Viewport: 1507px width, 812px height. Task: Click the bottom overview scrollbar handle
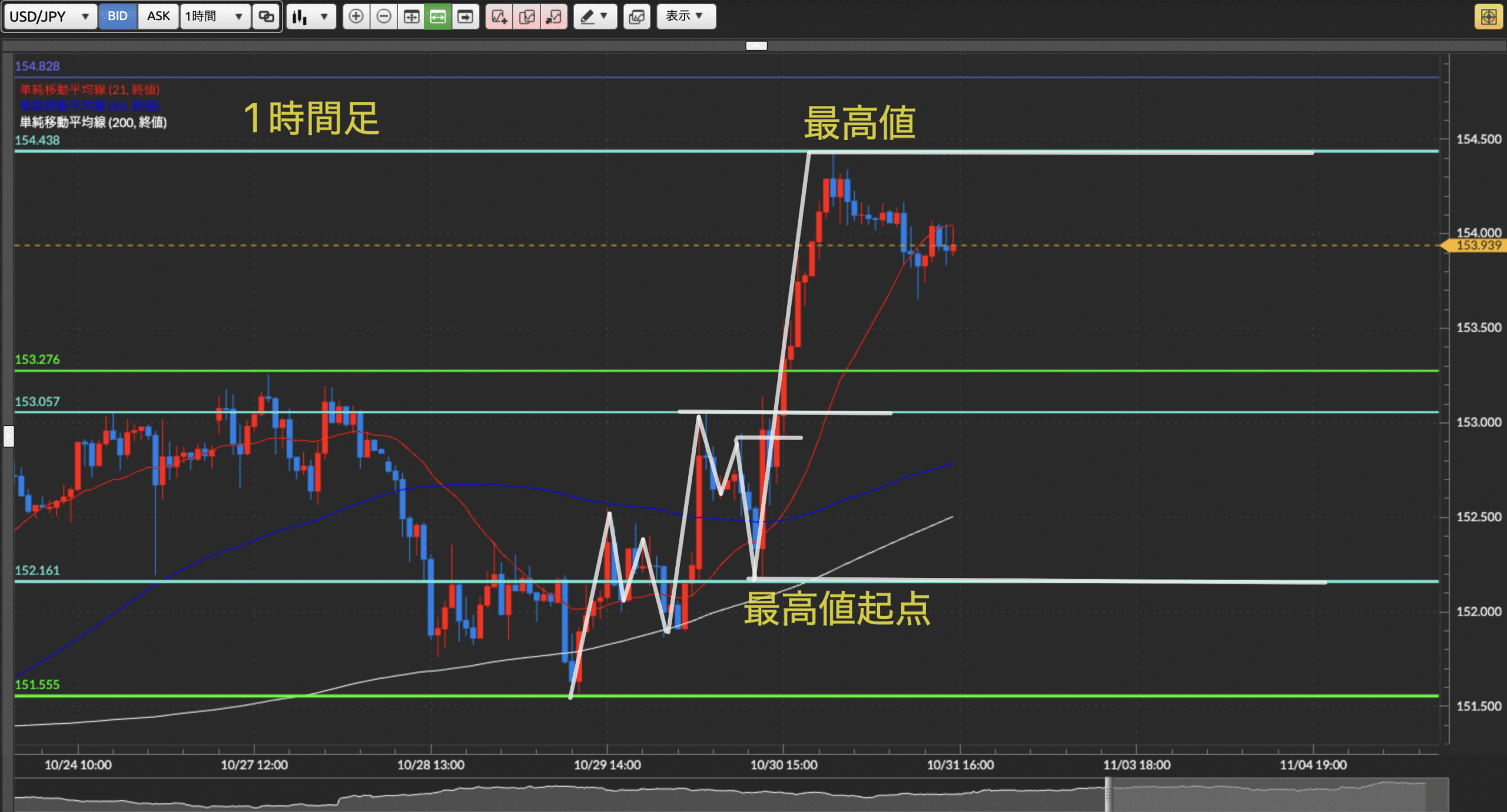(1108, 794)
